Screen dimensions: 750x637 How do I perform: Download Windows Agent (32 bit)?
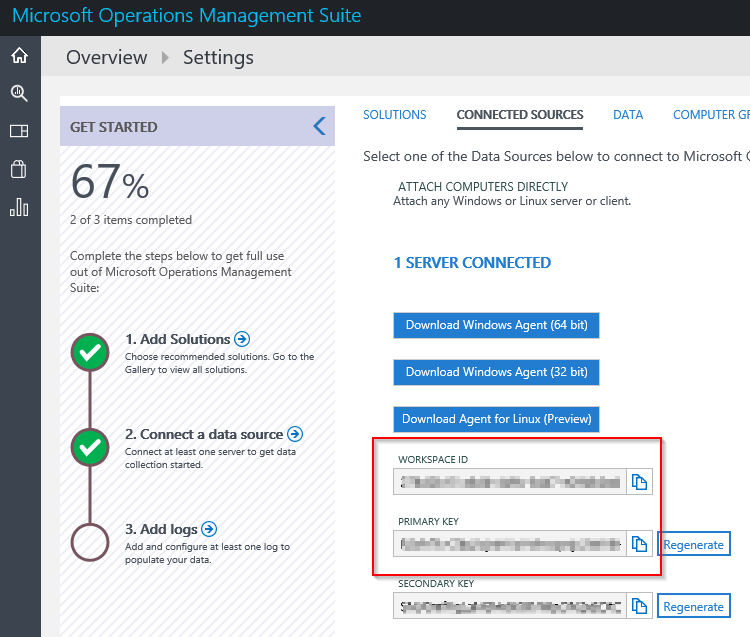tap(496, 372)
